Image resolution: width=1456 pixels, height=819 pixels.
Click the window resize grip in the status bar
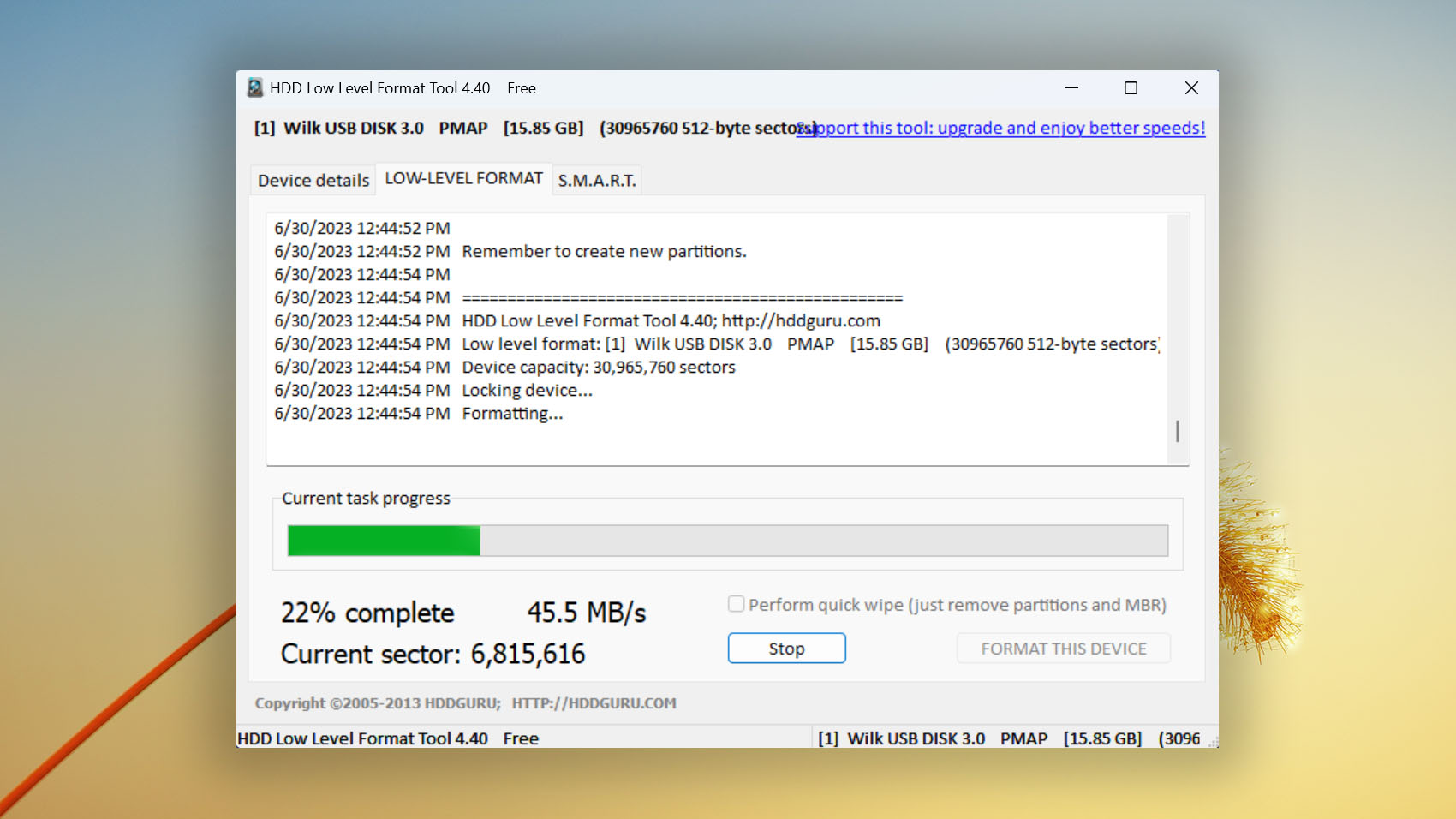1212,742
